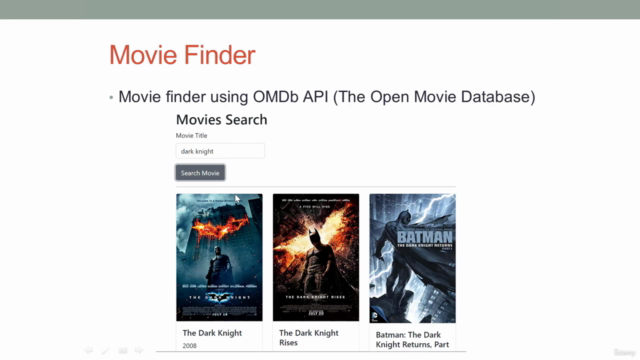Click "The Dark Knight" title above 2008
The image size is (640, 360).
coord(212,333)
